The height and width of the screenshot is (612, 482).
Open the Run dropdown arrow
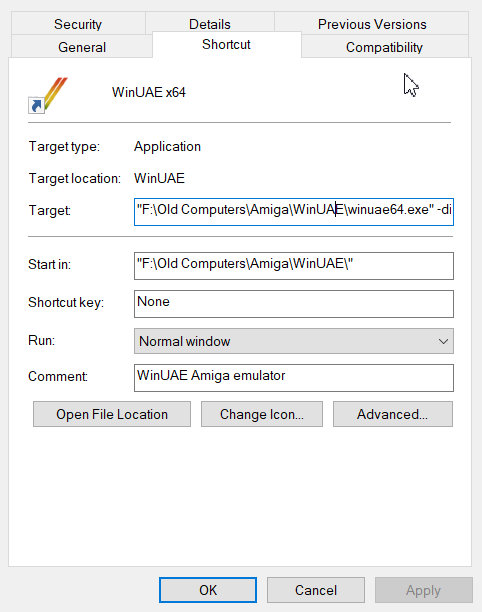pyautogui.click(x=443, y=342)
